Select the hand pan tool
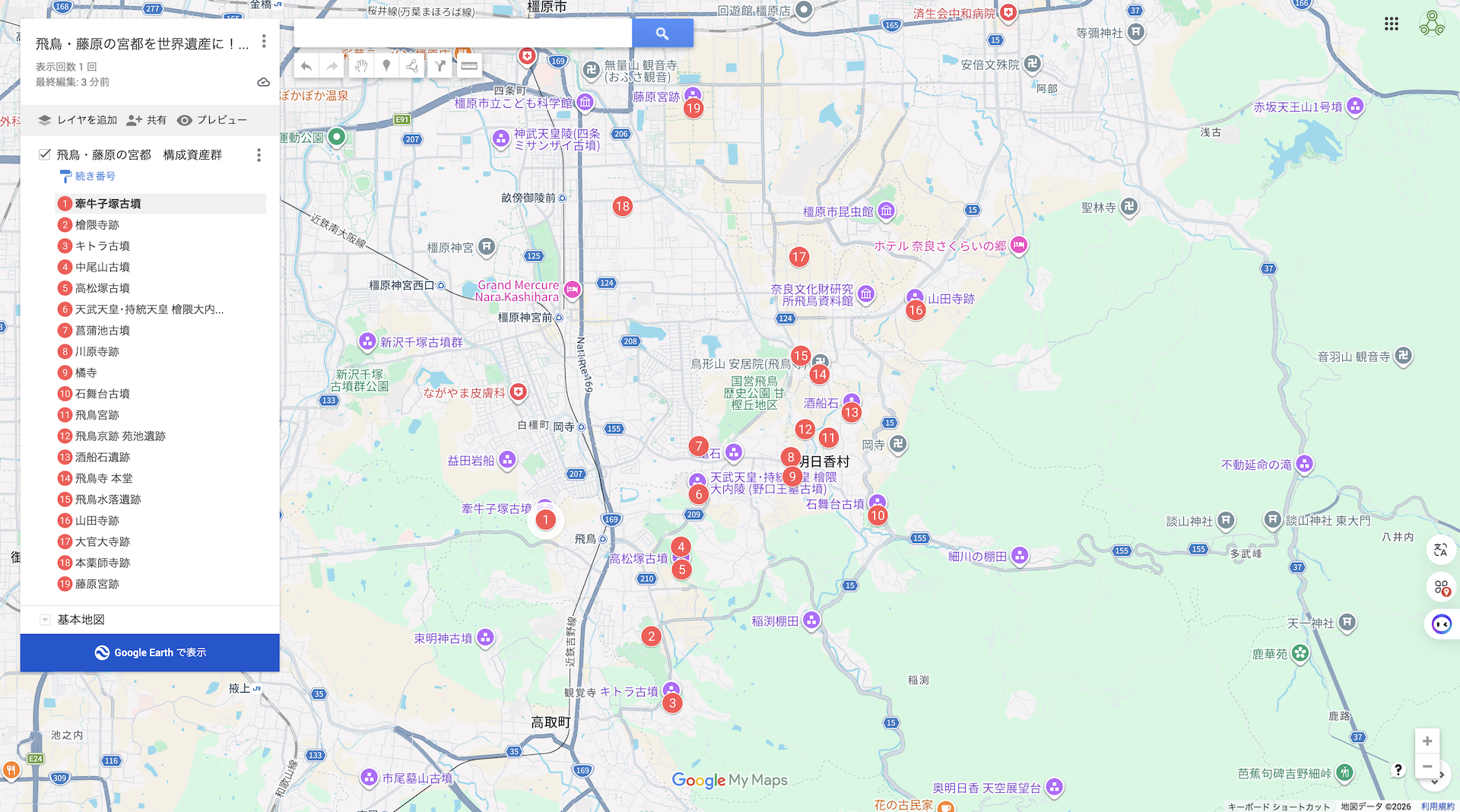 click(x=361, y=66)
